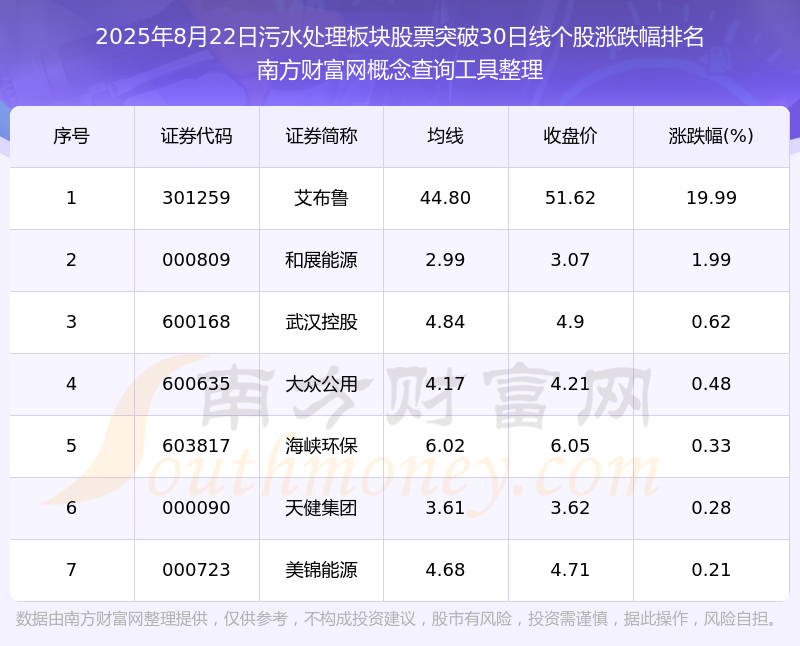Select stock name 美锦能源
800x646 pixels.
(x=321, y=570)
